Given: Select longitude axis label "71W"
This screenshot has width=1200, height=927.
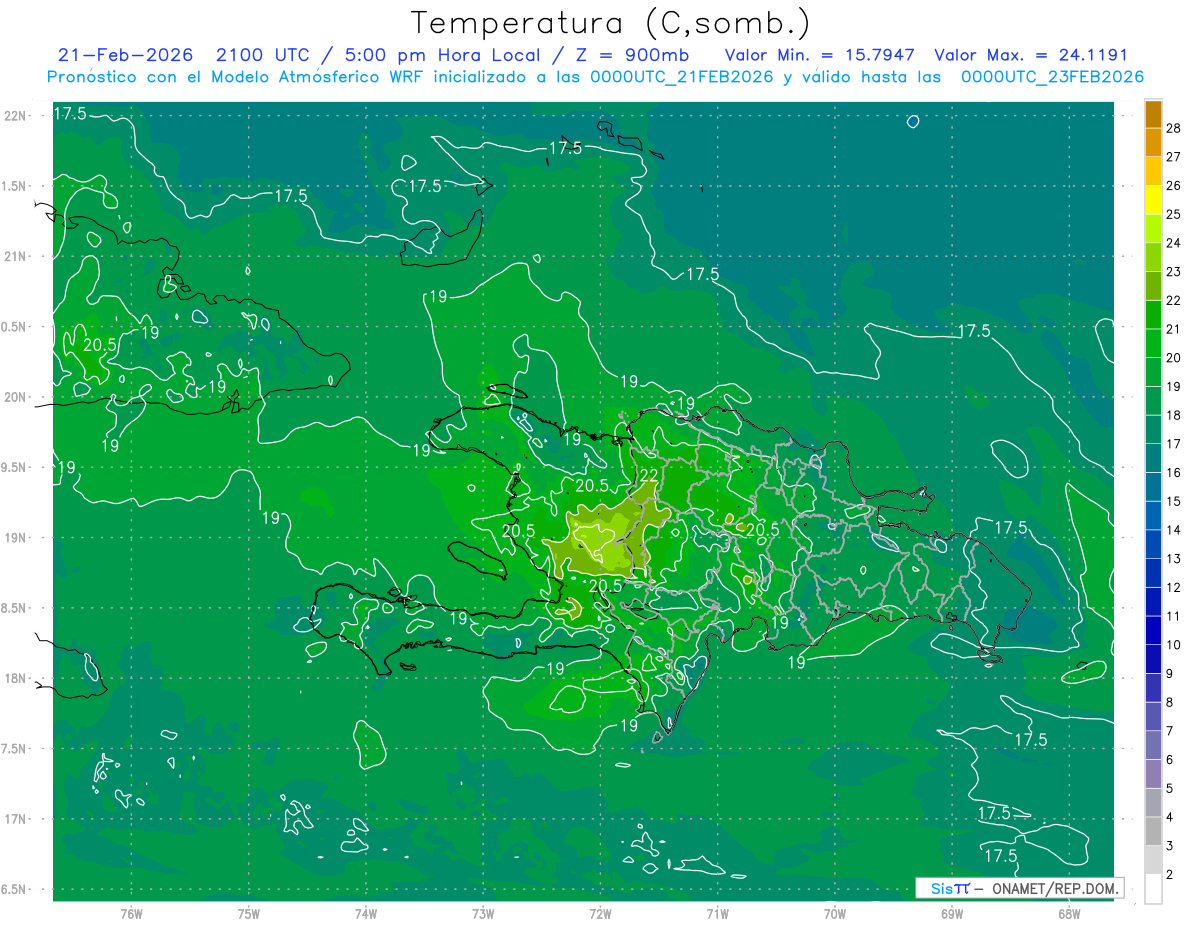Looking at the screenshot, I should click(x=717, y=913).
